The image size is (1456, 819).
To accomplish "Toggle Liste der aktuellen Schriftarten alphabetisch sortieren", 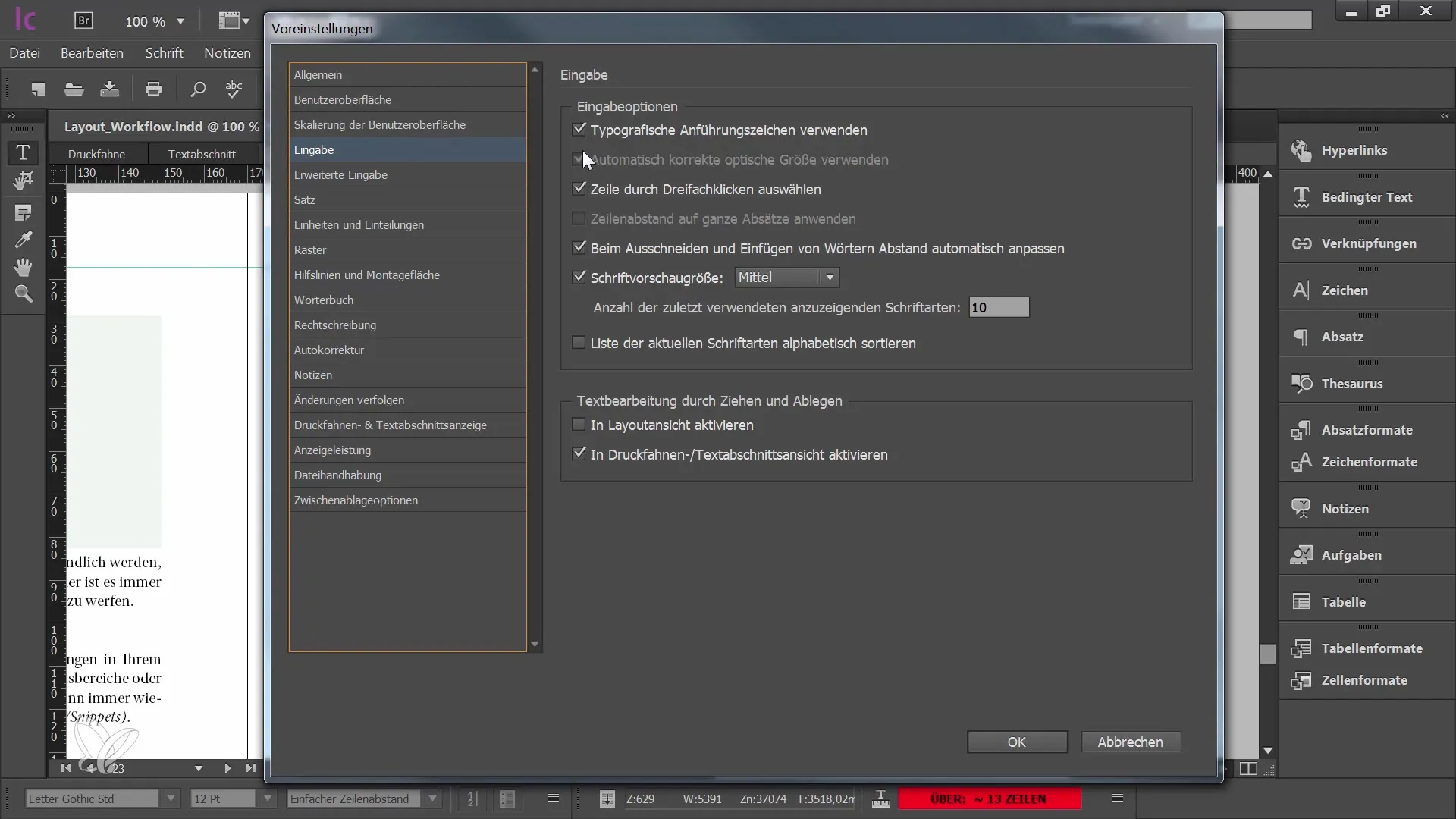I will 579,343.
